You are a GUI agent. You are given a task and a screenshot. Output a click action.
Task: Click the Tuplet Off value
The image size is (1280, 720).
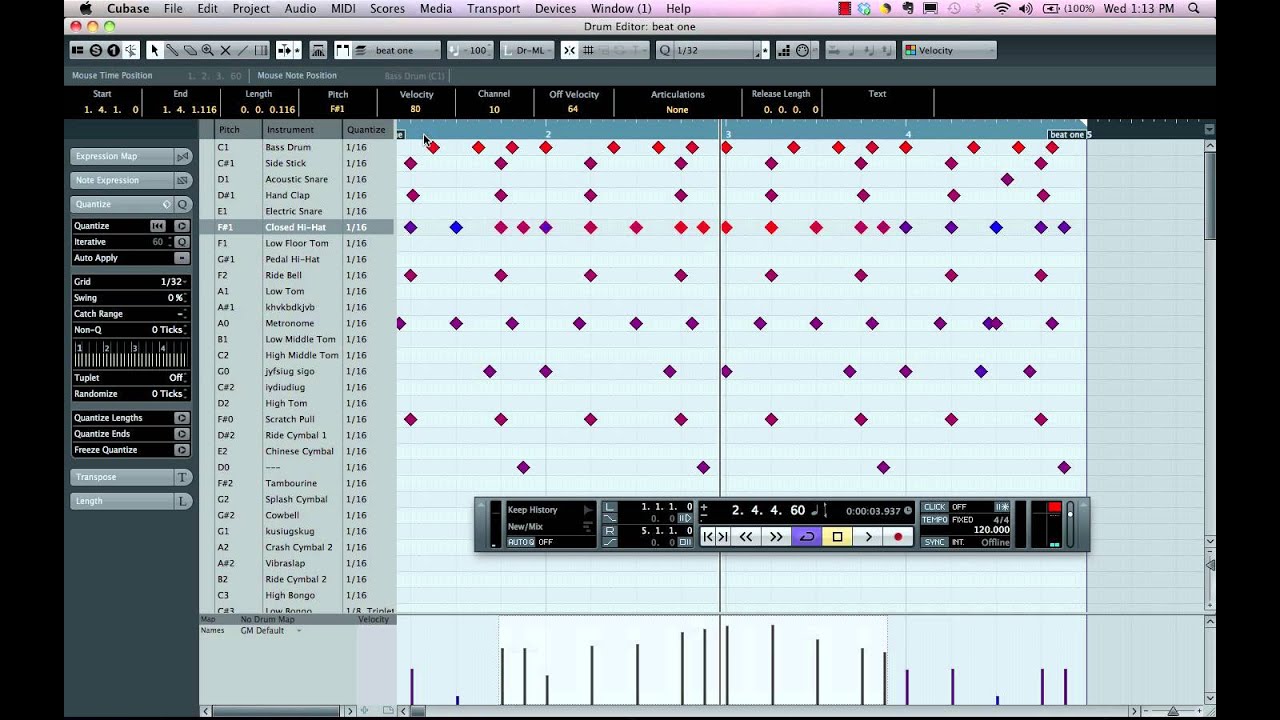tap(176, 378)
